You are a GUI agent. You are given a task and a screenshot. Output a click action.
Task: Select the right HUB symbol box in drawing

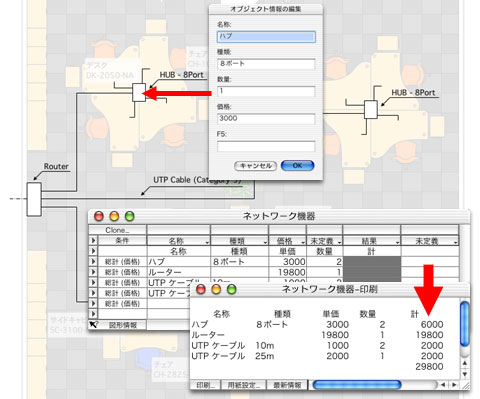coord(371,109)
